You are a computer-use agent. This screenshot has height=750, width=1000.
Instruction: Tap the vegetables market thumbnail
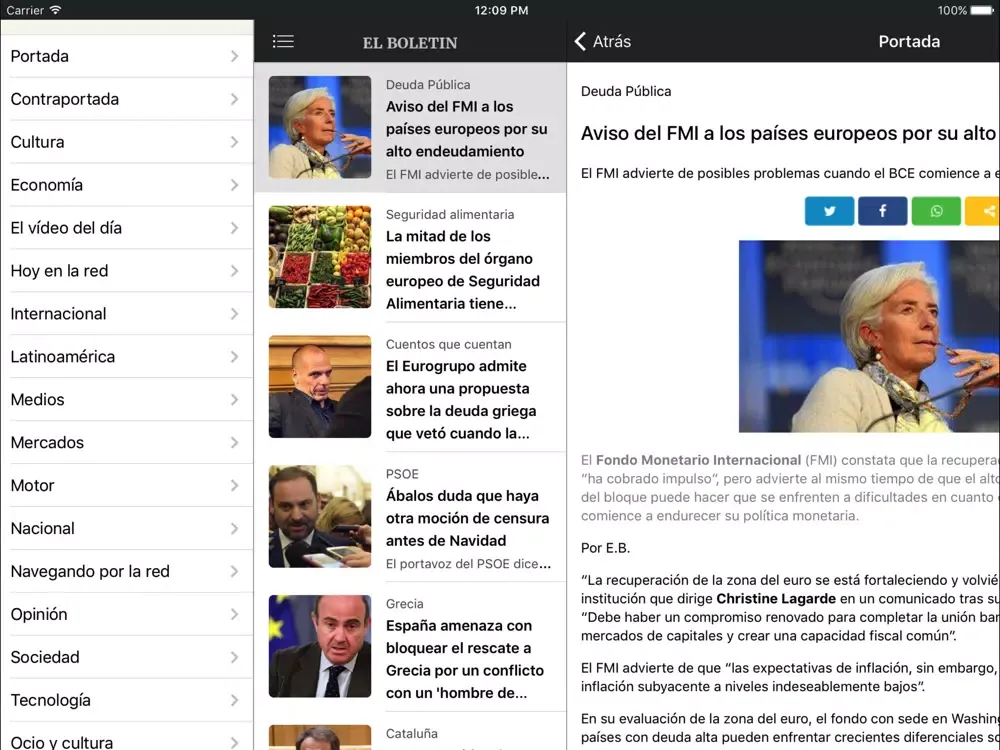pyautogui.click(x=320, y=256)
